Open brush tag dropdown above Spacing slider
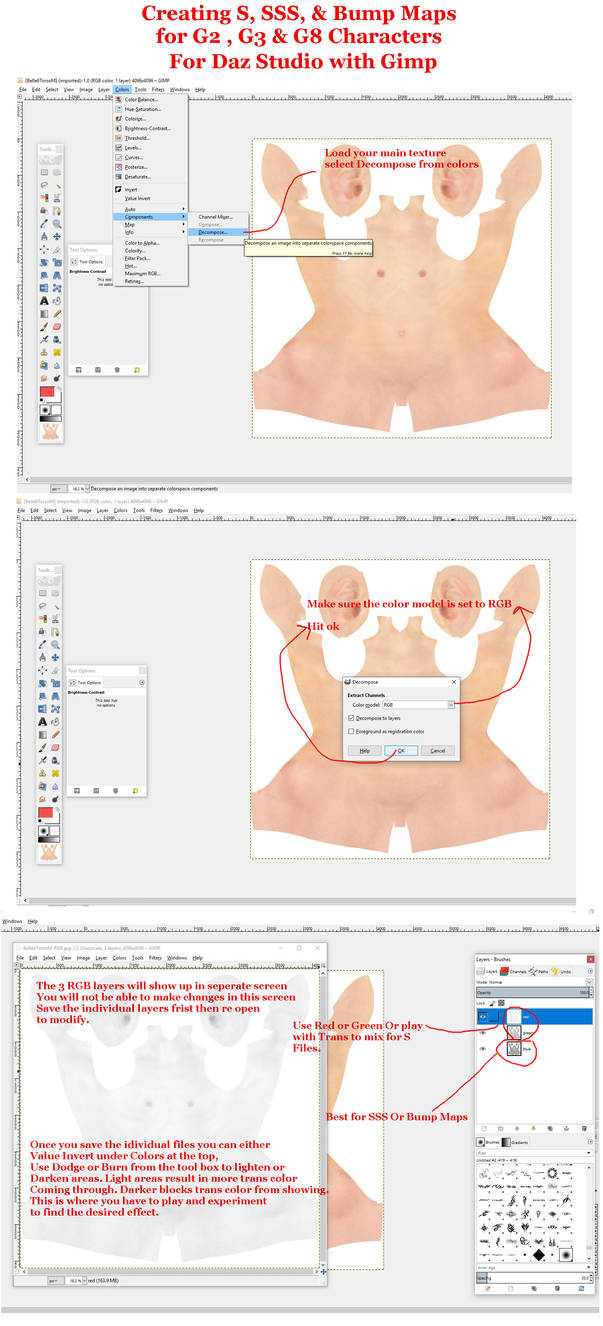 pos(534,1267)
